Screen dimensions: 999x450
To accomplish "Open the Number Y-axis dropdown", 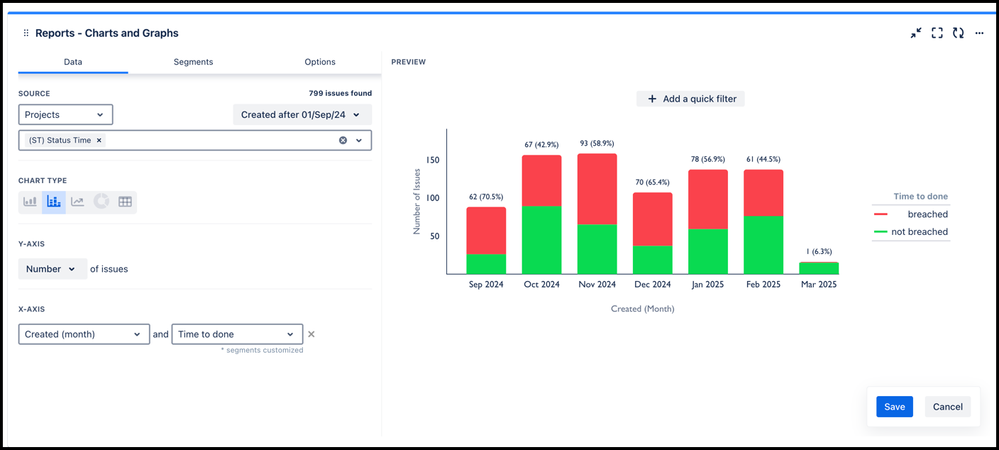I will pos(53,269).
